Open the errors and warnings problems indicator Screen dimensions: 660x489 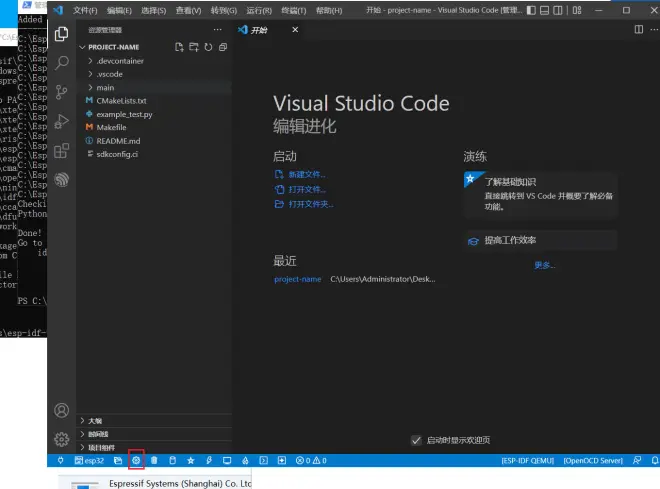(x=311, y=460)
